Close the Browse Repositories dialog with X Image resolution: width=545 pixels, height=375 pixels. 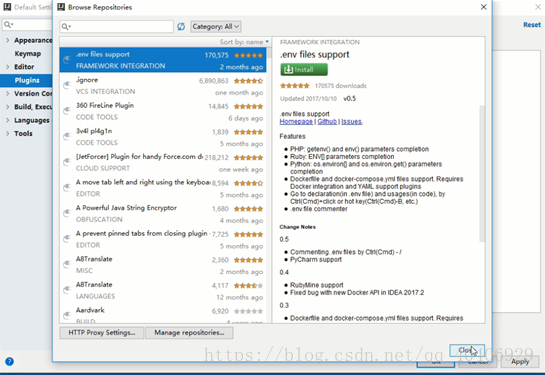click(483, 7)
